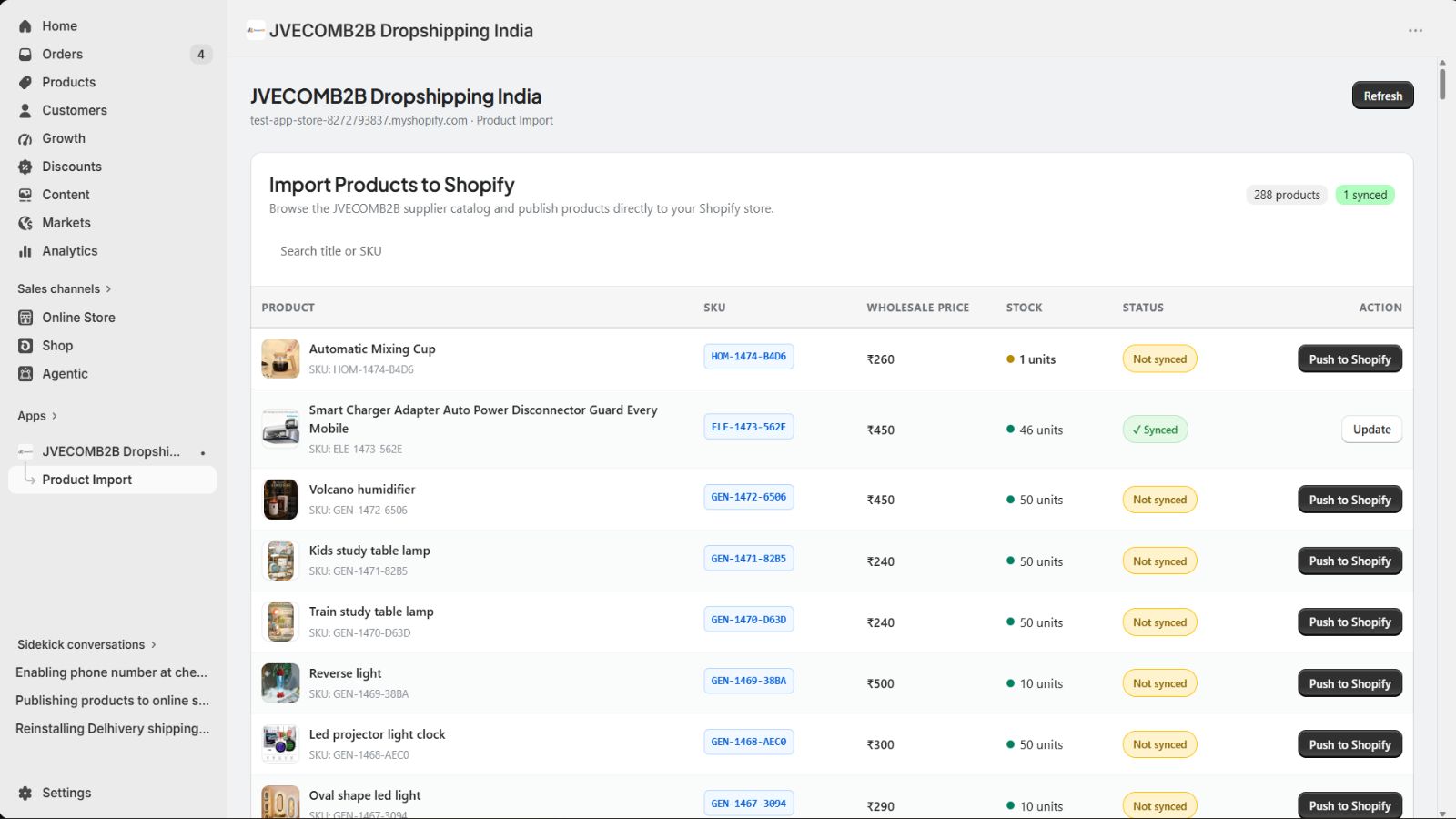Navigate to Discounts
The height and width of the screenshot is (819, 1456).
pyautogui.click(x=113, y=167)
